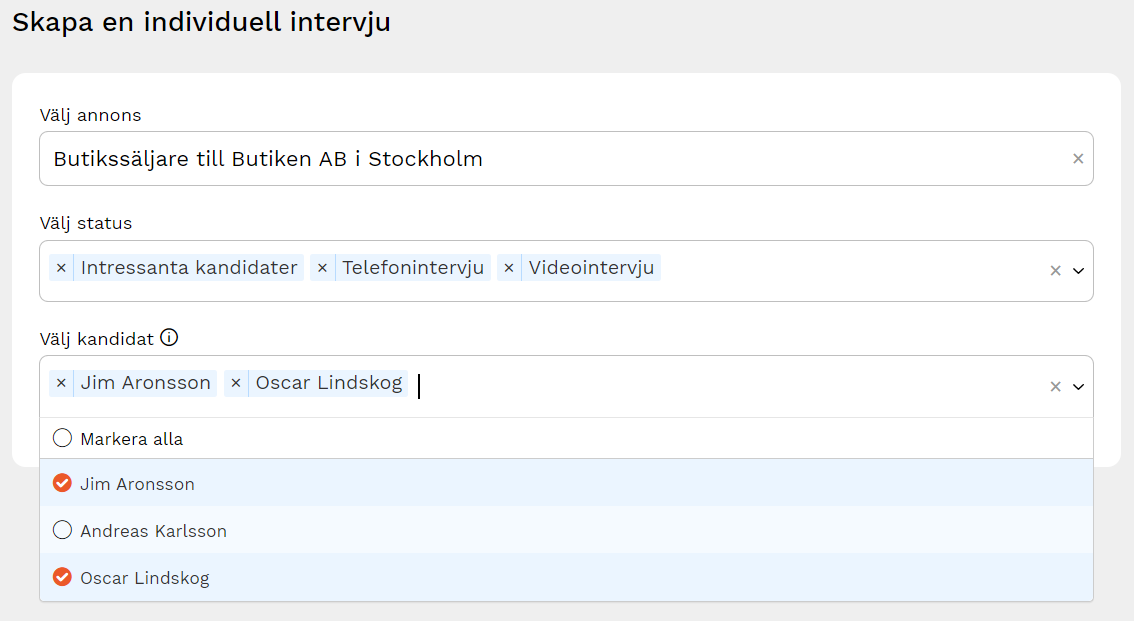The image size is (1134, 621).
Task: Clear the selected job ad field
Action: point(1078,159)
